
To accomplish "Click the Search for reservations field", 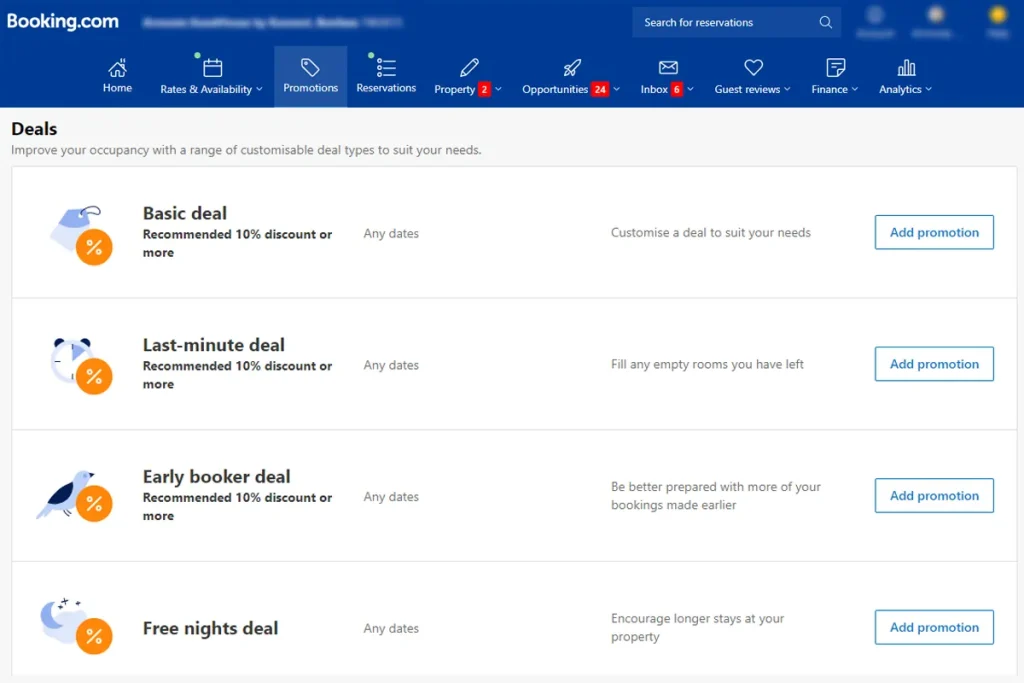I will click(736, 22).
